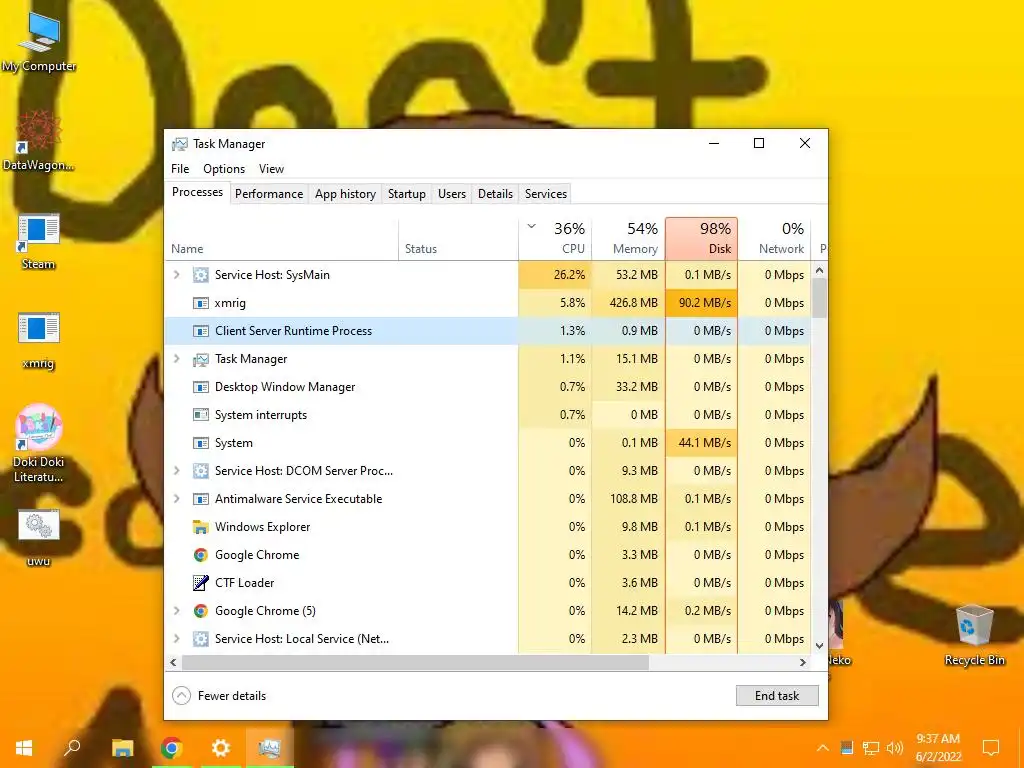Click the sort chevron above CPU column
This screenshot has height=768, width=1024.
[532, 227]
